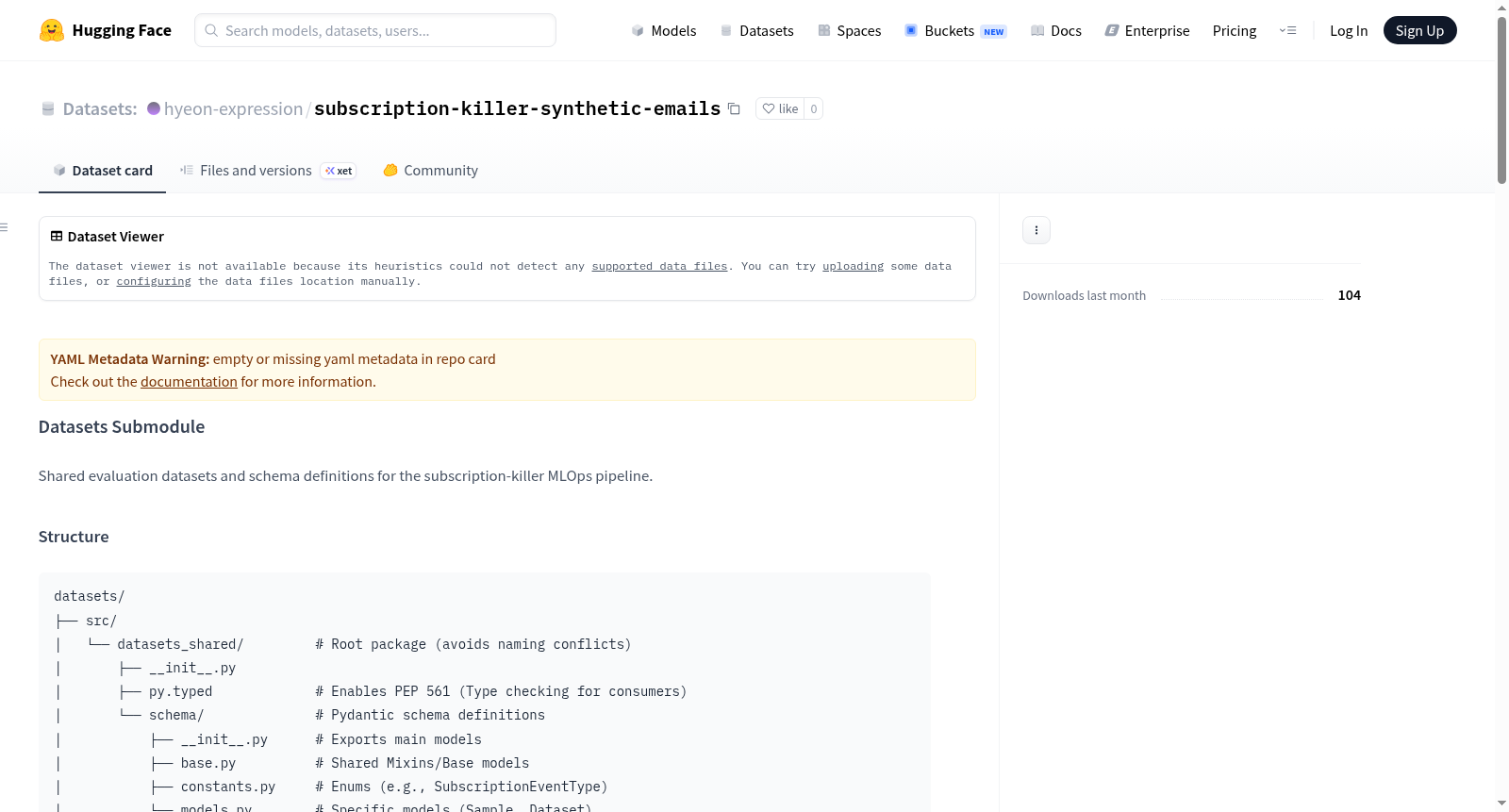Click the like count showing 0

814,108
